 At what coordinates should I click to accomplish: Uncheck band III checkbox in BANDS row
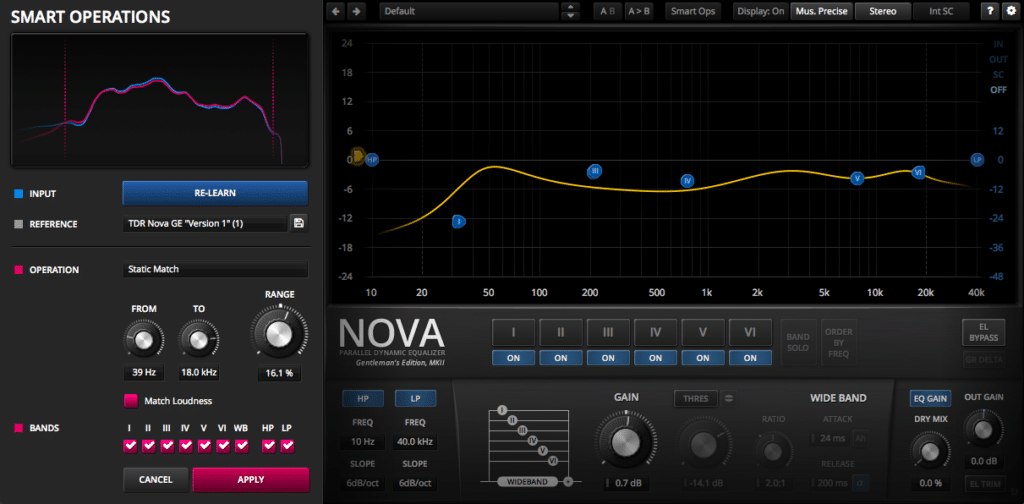click(x=167, y=446)
